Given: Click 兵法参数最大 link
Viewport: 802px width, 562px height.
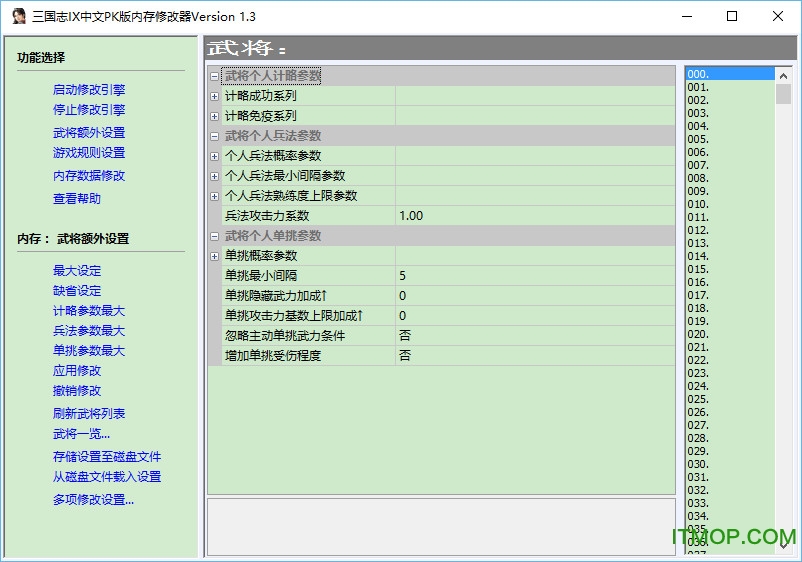Looking at the screenshot, I should coord(89,330).
